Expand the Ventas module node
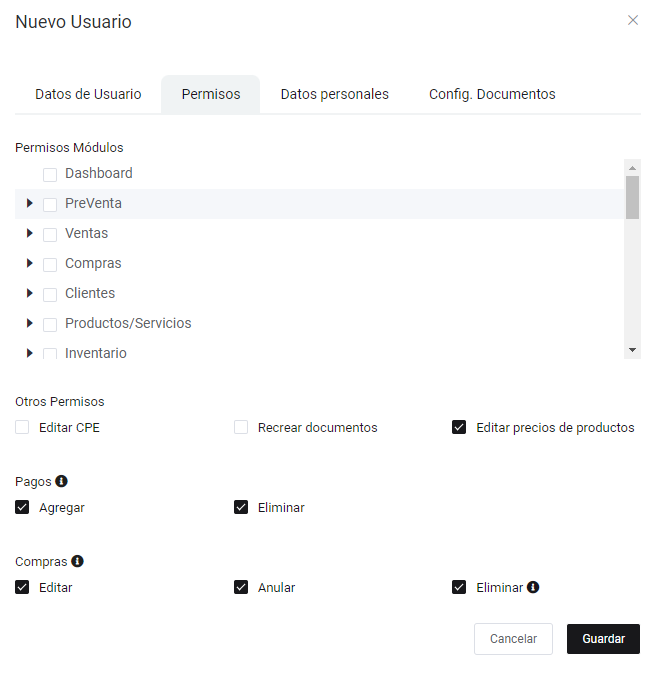This screenshot has width=651, height=674. tap(30, 233)
